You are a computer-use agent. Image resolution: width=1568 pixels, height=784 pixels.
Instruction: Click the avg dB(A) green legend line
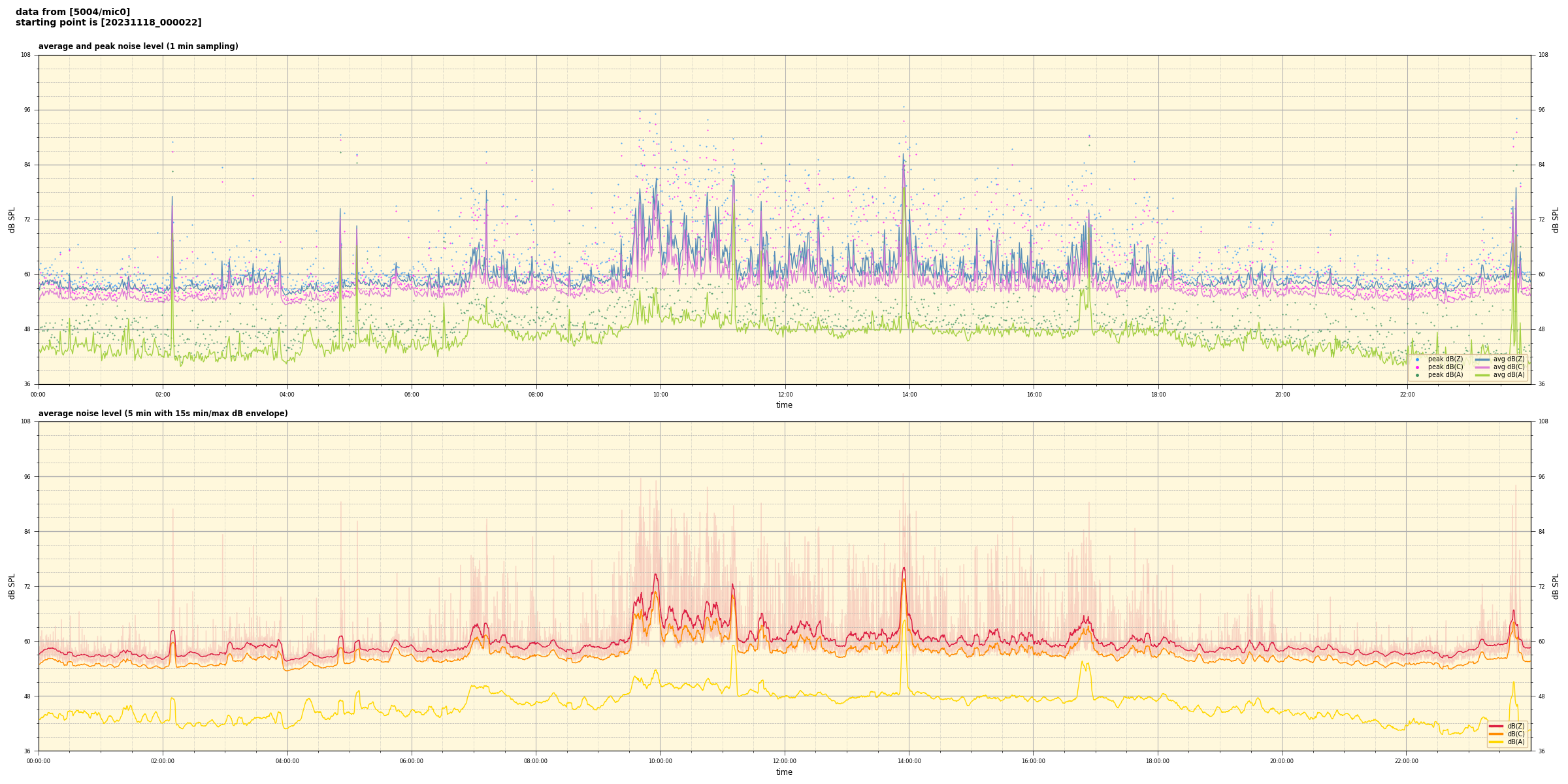1482,375
